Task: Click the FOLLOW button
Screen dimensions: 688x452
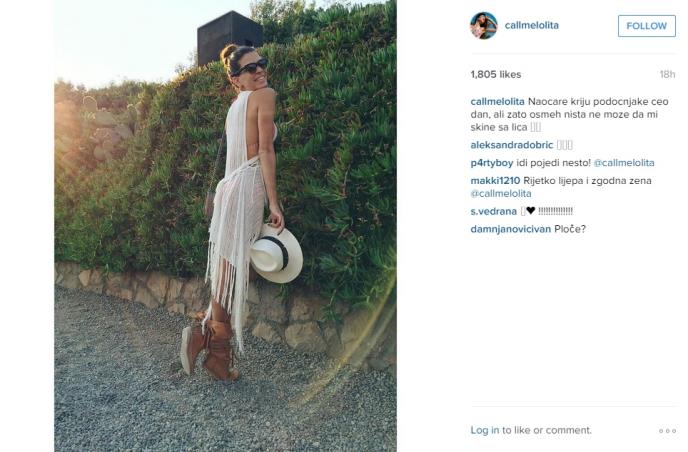Action: 646,26
